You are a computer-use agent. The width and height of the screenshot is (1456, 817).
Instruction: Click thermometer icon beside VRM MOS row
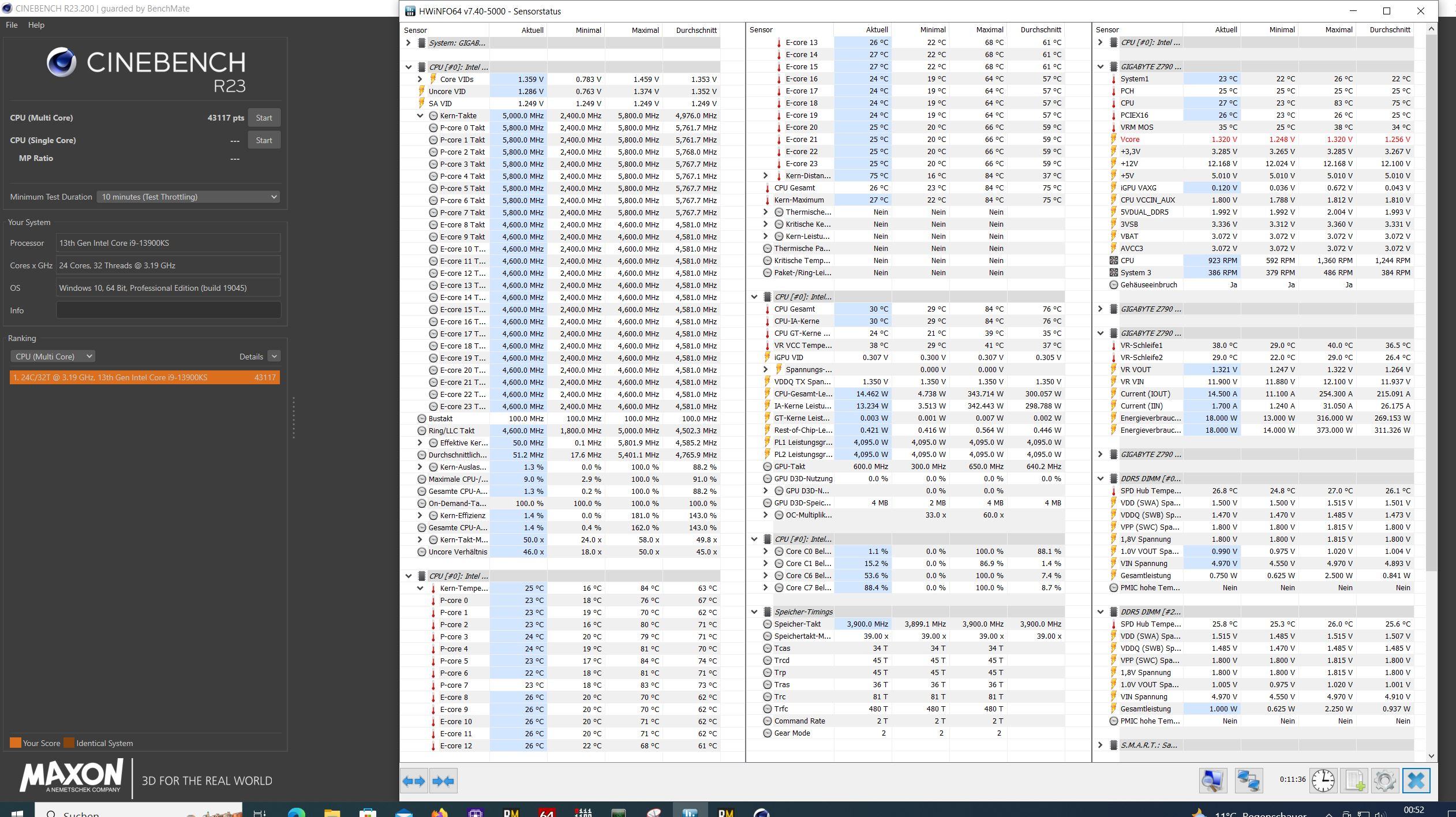coord(1114,127)
